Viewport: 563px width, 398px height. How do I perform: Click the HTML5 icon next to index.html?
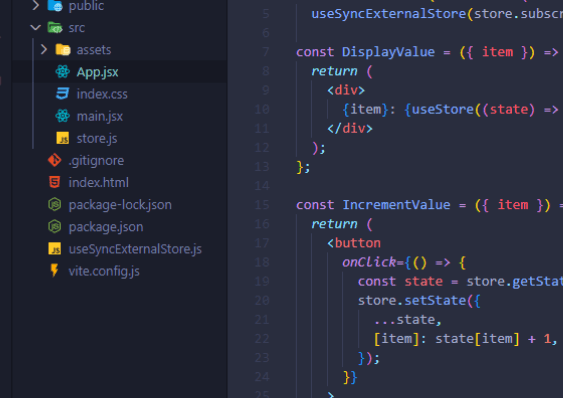tap(55, 182)
